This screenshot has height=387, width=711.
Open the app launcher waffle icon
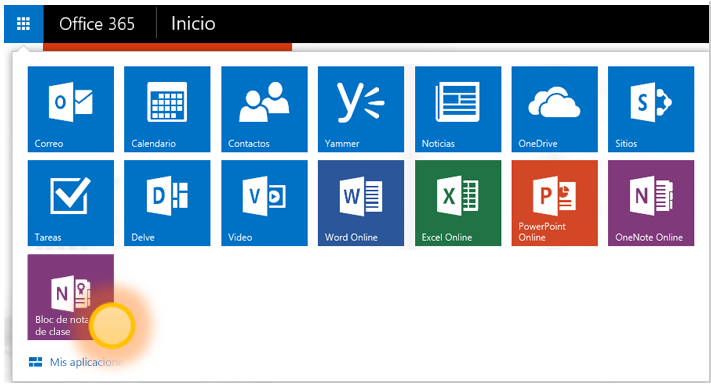[24, 24]
